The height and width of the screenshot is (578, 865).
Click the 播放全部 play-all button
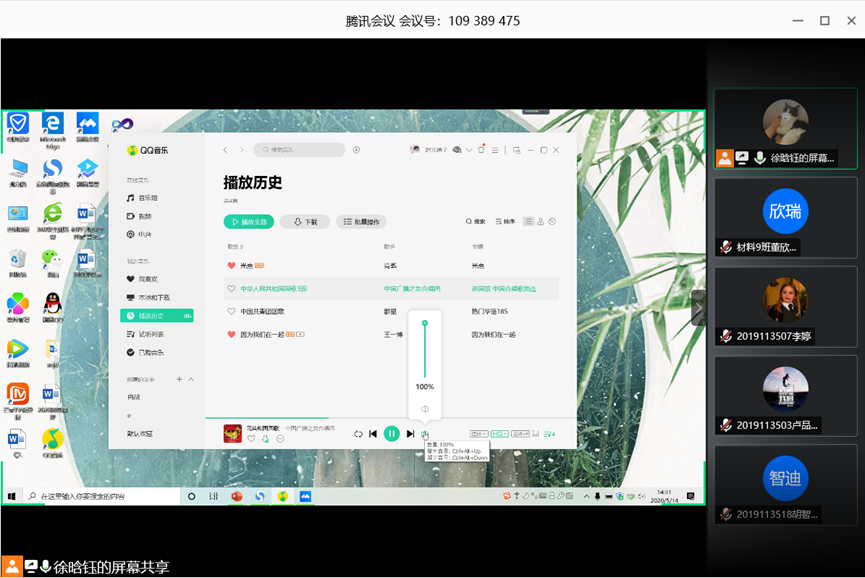249,222
